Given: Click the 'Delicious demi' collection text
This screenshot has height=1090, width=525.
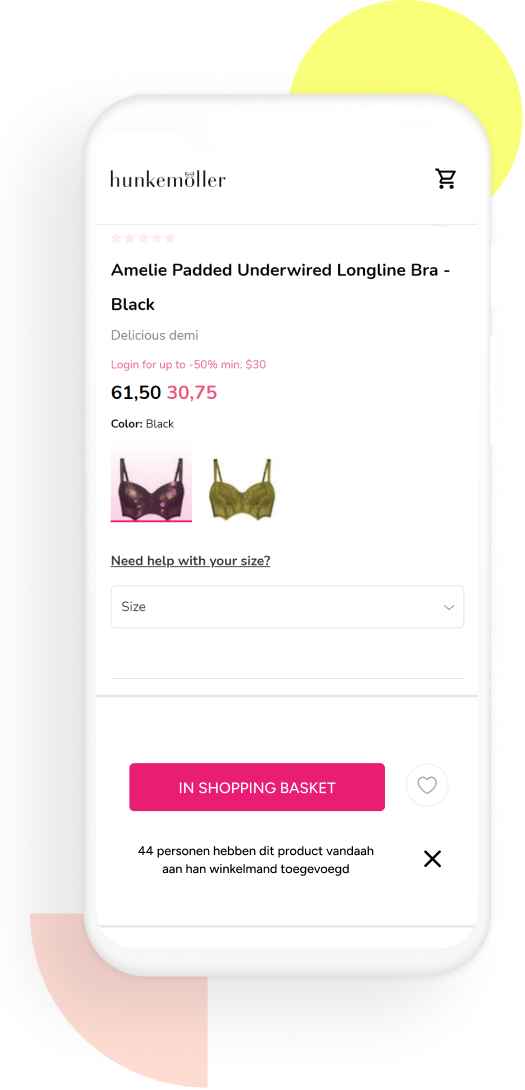Looking at the screenshot, I should [154, 335].
